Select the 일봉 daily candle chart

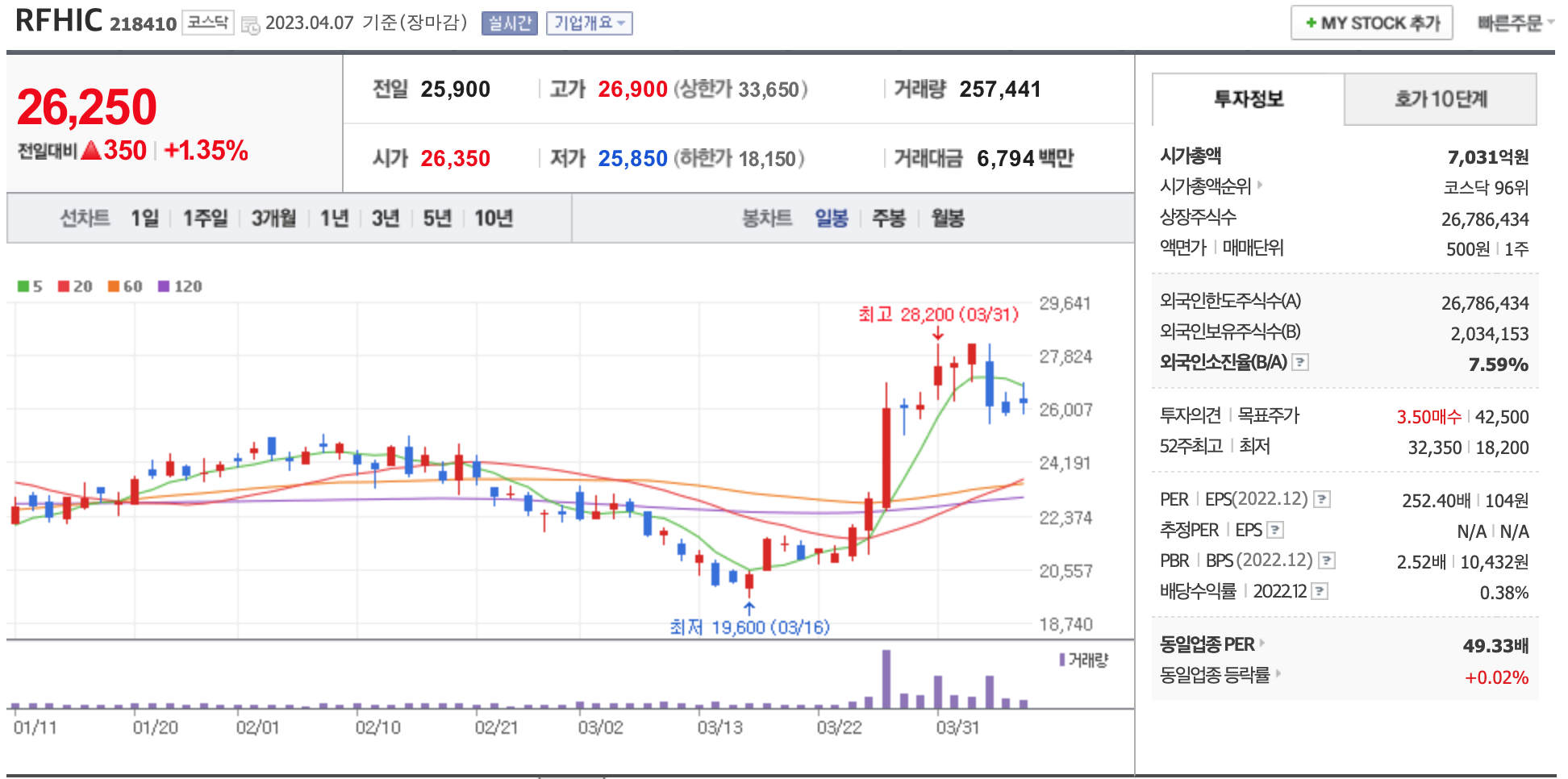tap(831, 219)
